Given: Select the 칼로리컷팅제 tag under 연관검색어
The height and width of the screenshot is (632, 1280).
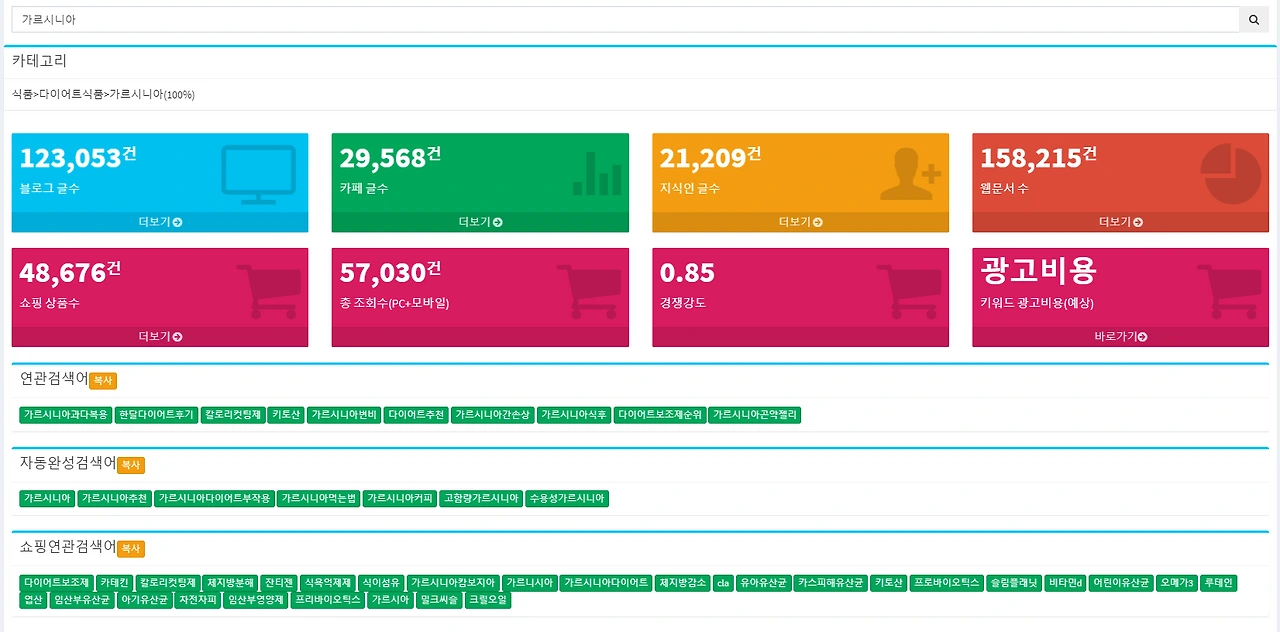Looking at the screenshot, I should (x=233, y=415).
